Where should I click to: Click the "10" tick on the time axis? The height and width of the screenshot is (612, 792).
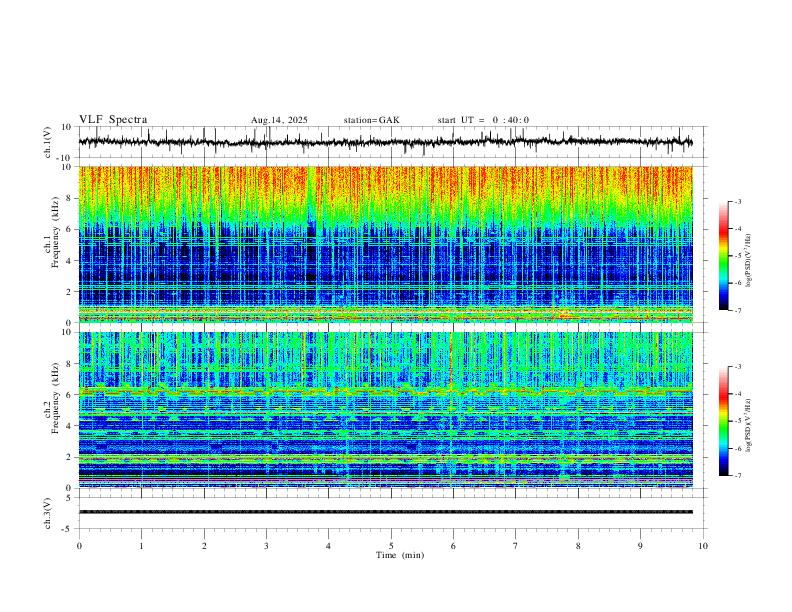pyautogui.click(x=703, y=546)
